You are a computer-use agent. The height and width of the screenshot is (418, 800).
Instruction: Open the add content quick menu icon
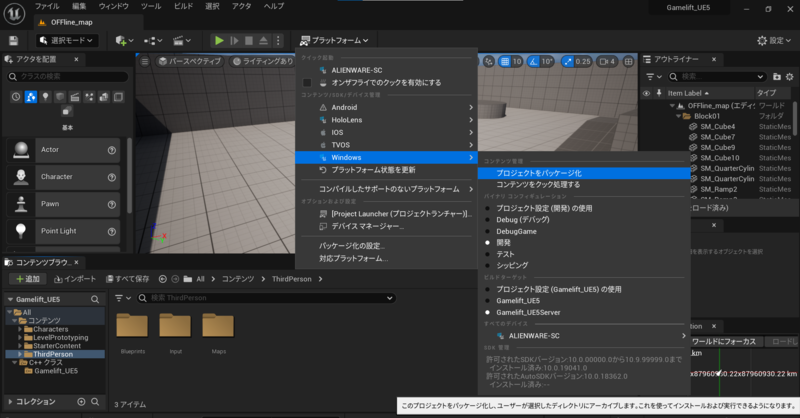point(124,41)
